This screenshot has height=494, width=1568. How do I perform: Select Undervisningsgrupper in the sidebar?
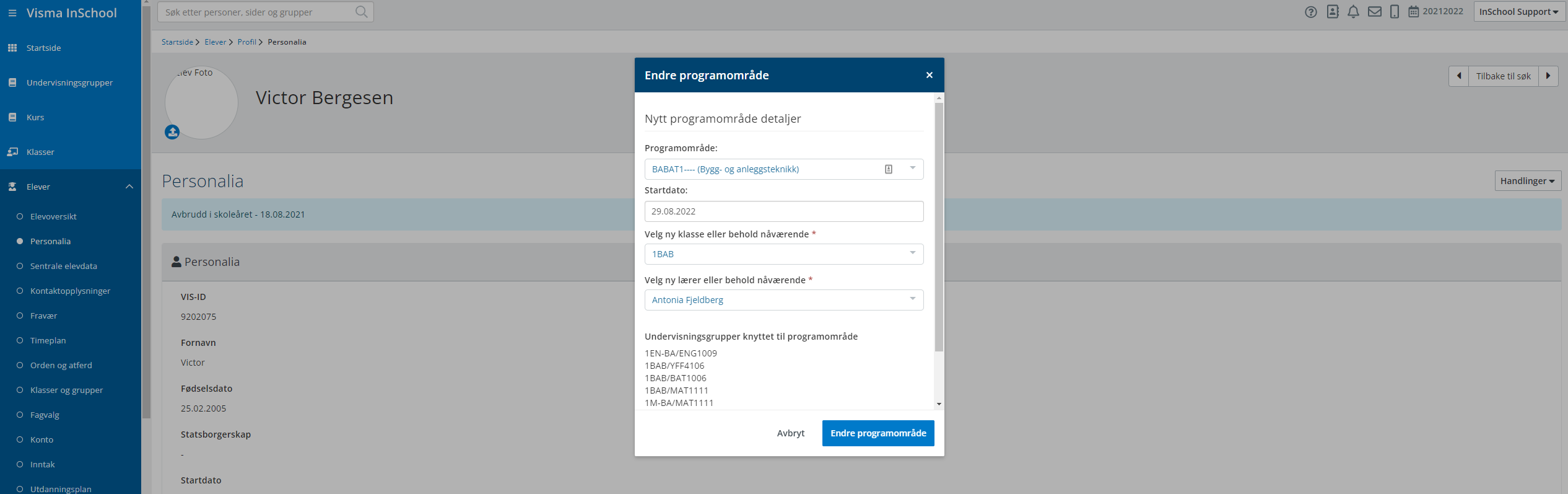pyautogui.click(x=69, y=82)
